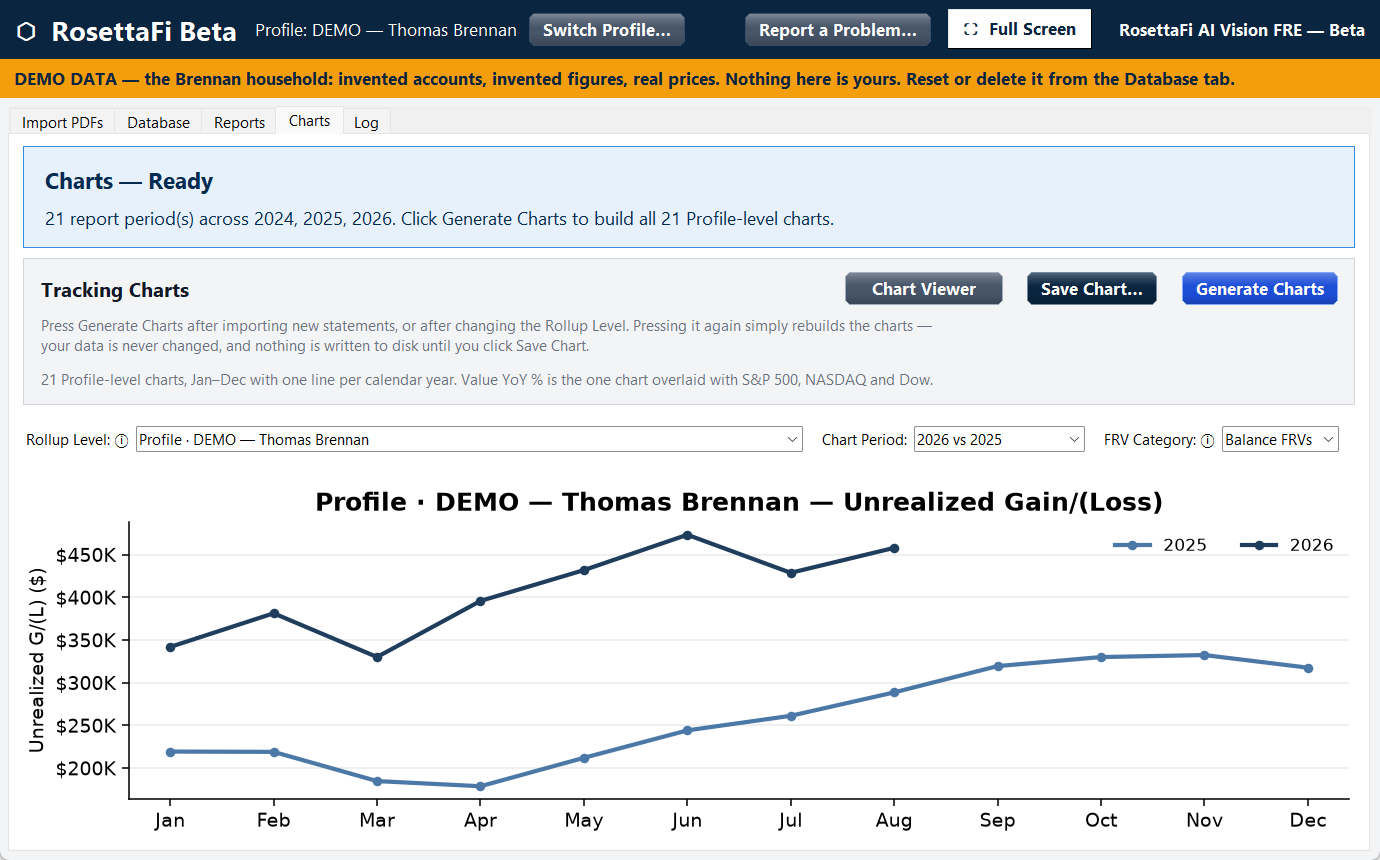Screen dimensions: 1380x860
Task: Click the 'Chart Period:' label
Action: 865,440
